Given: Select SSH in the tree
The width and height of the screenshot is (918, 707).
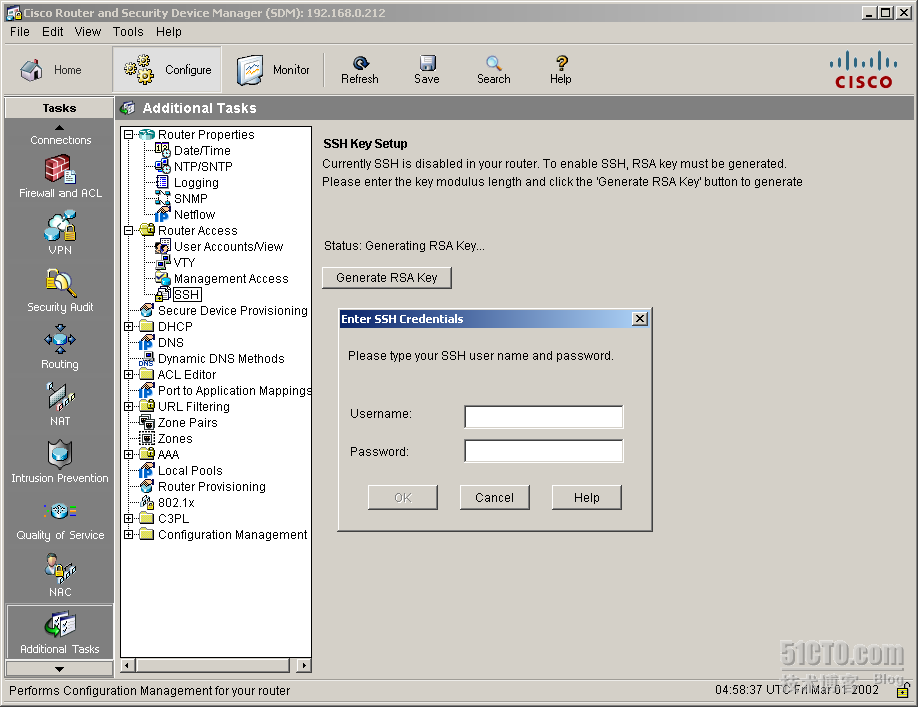Looking at the screenshot, I should [x=187, y=294].
